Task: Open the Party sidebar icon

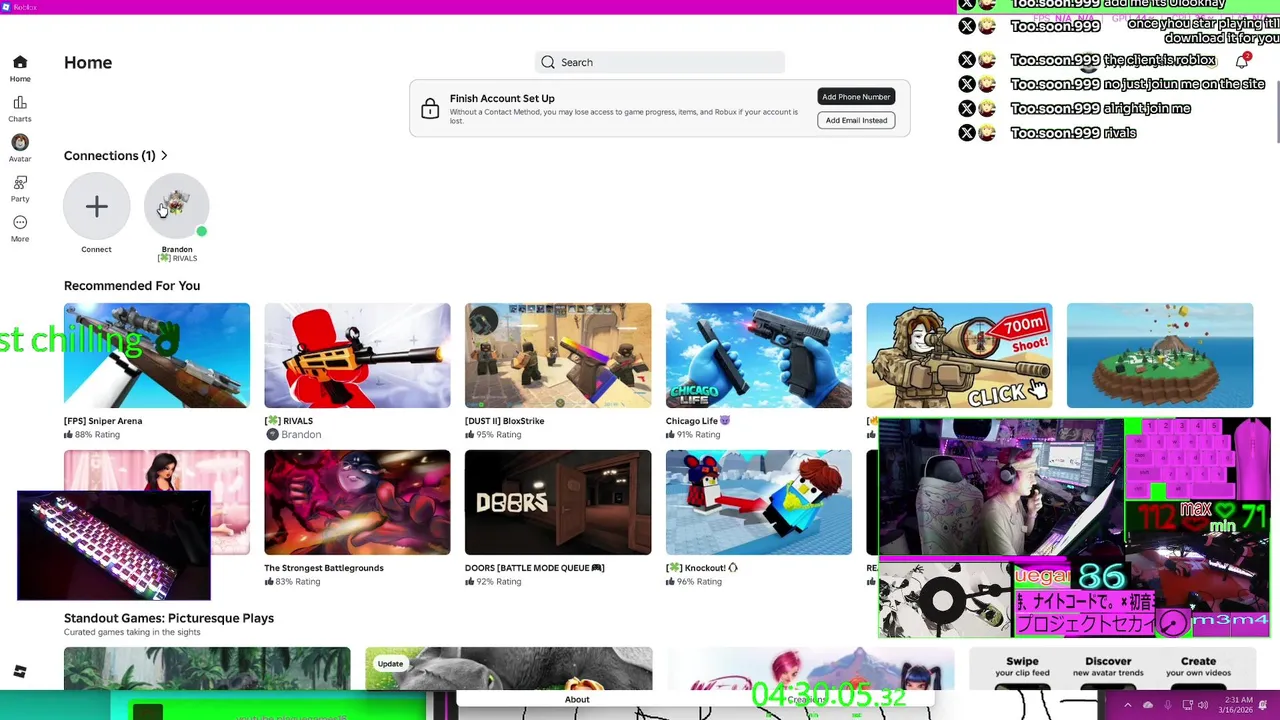Action: 20,183
